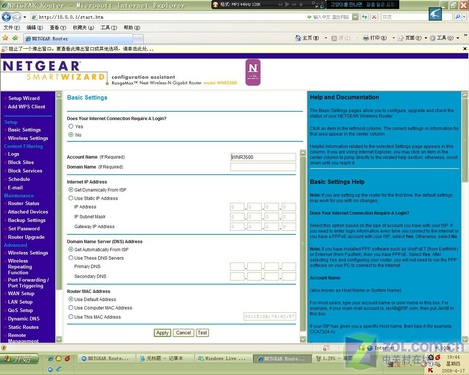Click the Windows Start (开始) button
Screen dimensions: 469x375
(x=19, y=359)
